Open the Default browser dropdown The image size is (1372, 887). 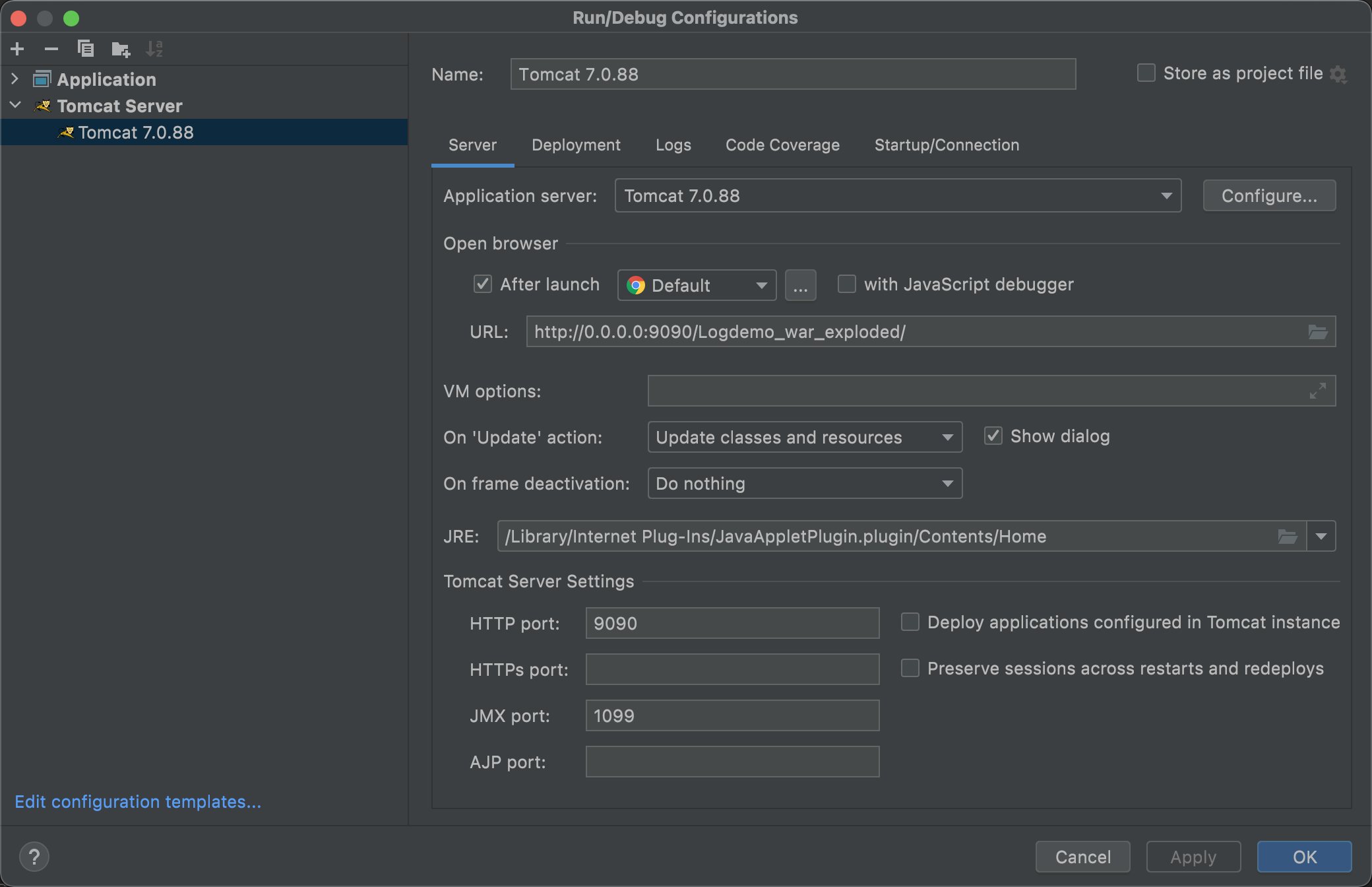(697, 285)
